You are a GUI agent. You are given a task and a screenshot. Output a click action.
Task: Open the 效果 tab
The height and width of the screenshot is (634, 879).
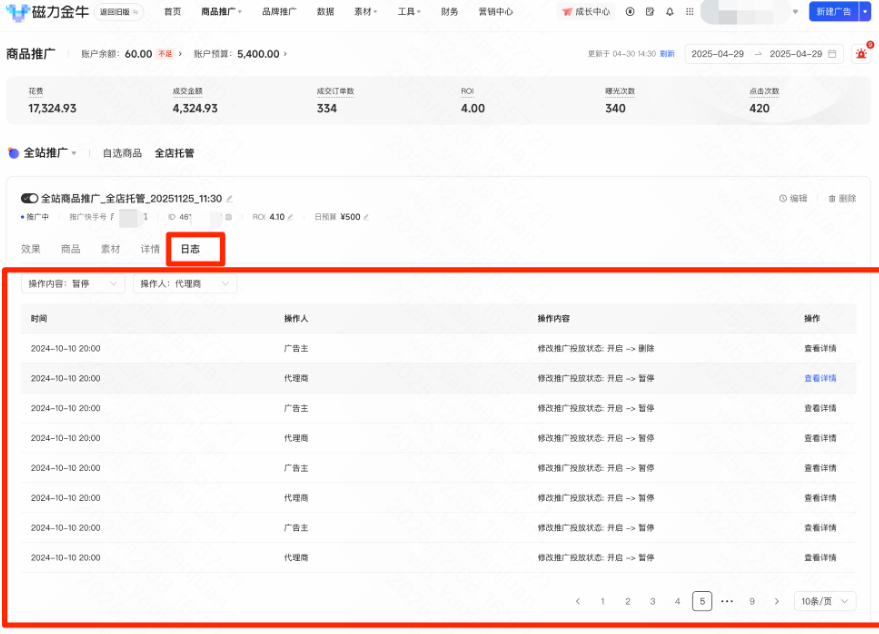31,249
